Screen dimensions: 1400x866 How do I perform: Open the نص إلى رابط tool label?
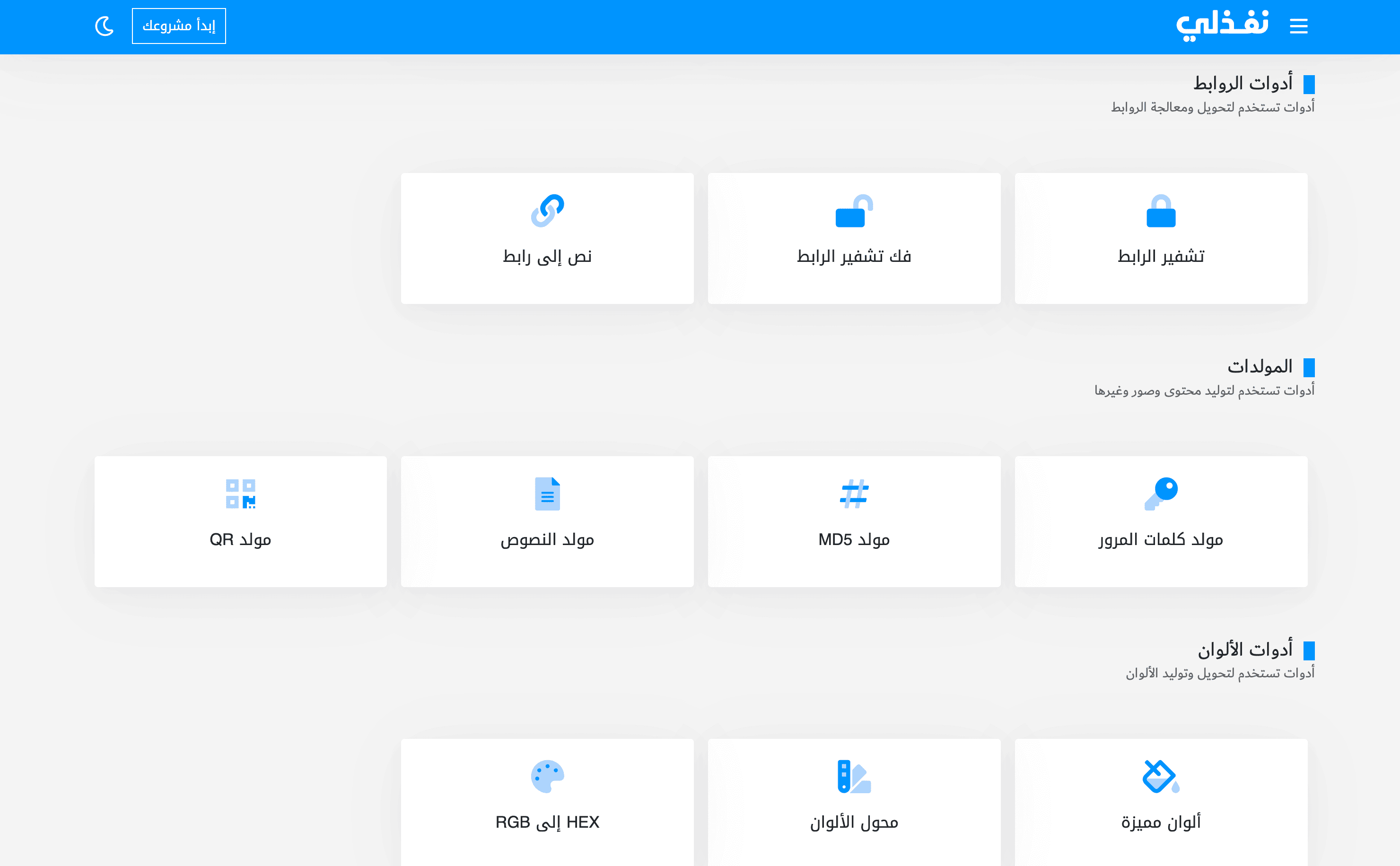pyautogui.click(x=547, y=256)
